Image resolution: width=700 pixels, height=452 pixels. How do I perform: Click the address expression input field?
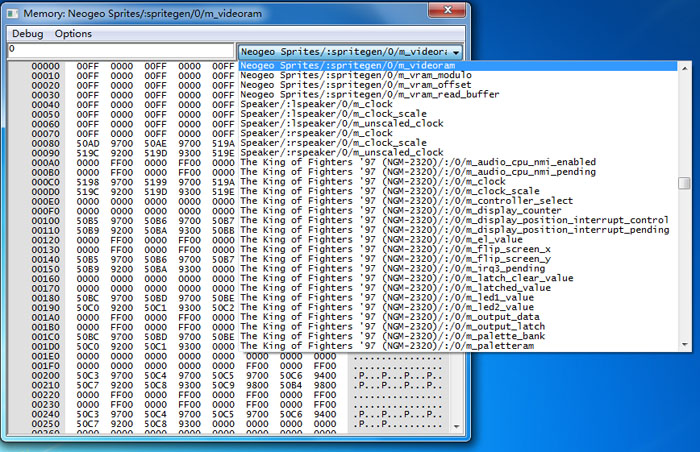point(121,50)
